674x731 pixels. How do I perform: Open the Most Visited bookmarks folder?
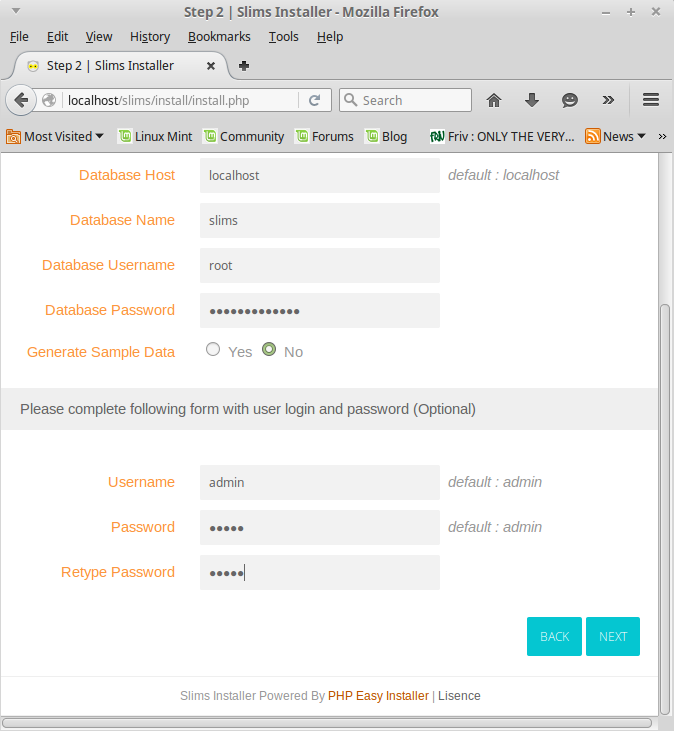tap(55, 137)
